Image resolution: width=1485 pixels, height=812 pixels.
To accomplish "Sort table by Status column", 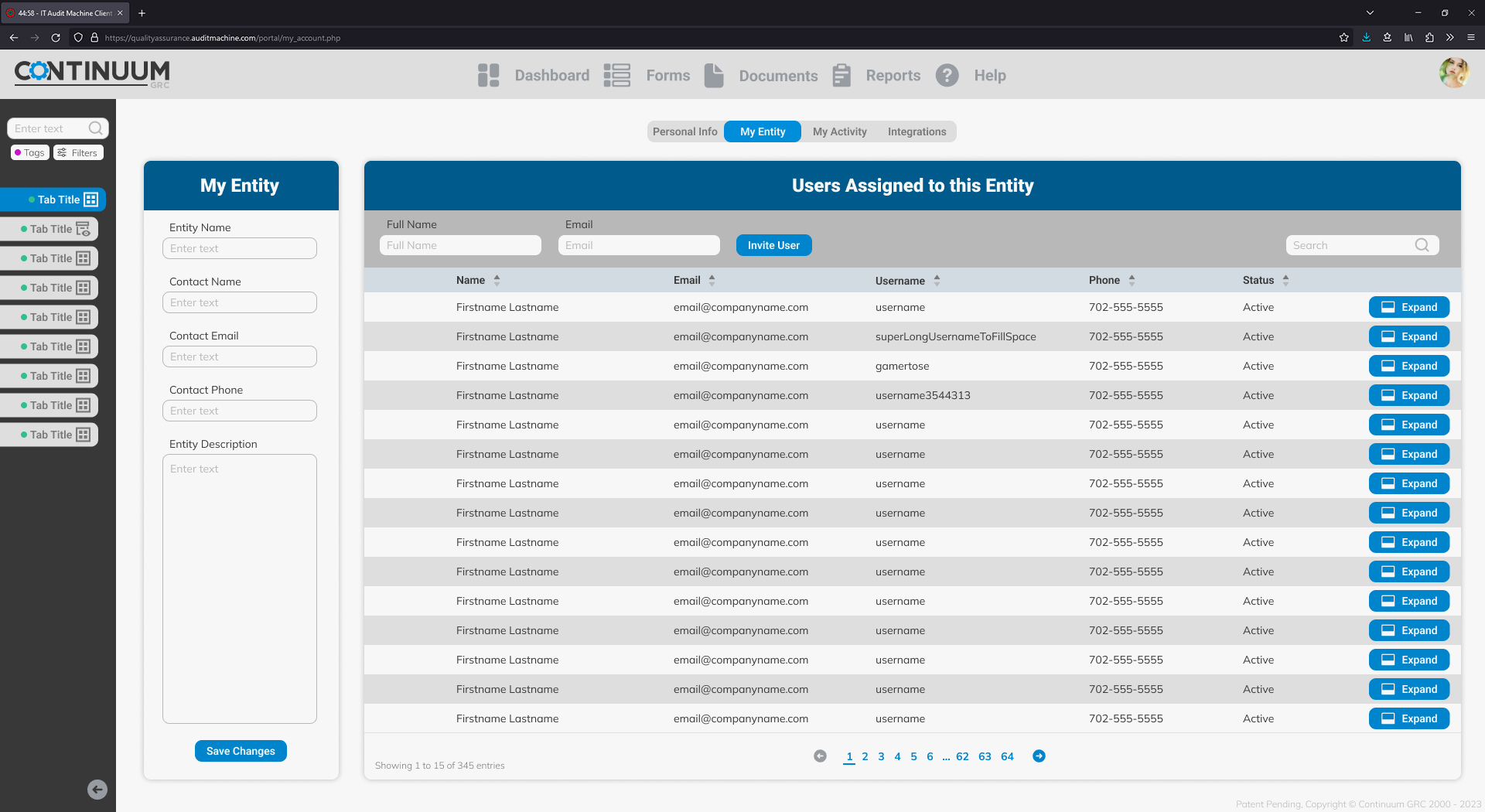I will click(x=1285, y=281).
